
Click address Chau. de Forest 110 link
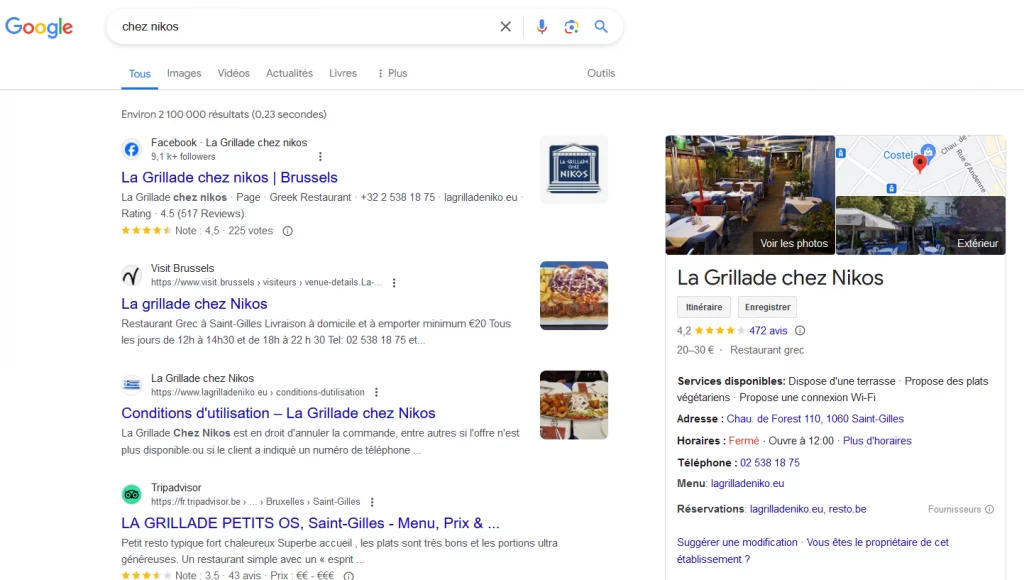pos(815,419)
